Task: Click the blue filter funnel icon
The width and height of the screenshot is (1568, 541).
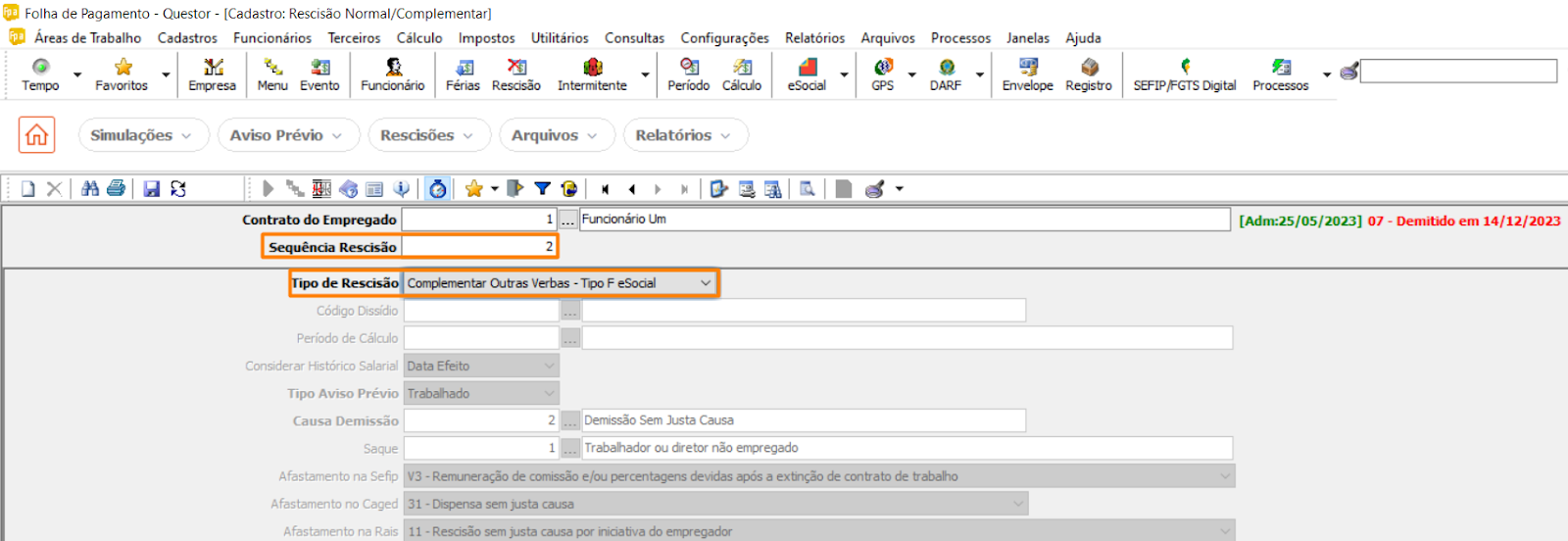Action: pyautogui.click(x=542, y=189)
